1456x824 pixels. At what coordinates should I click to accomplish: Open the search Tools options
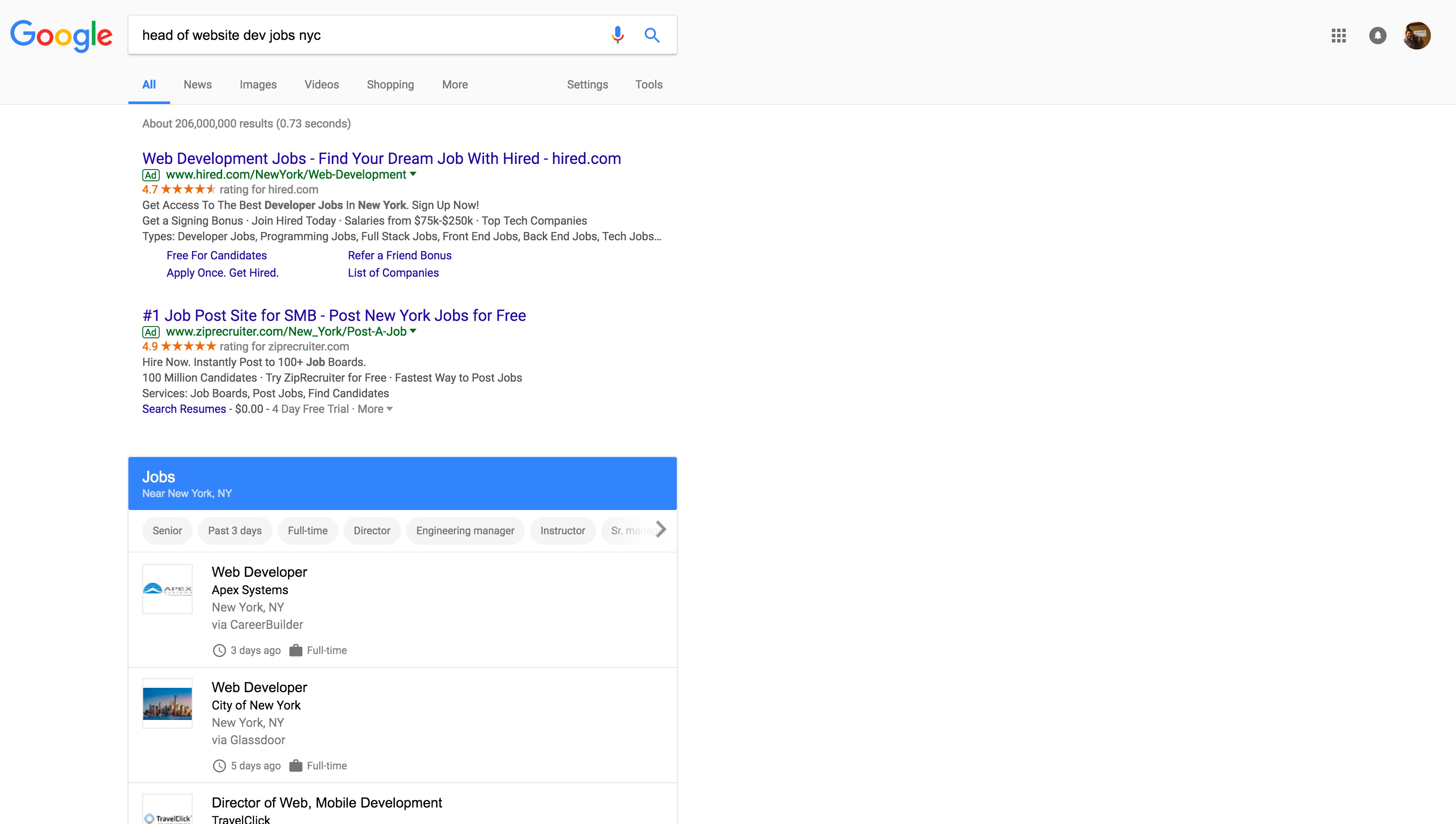pos(649,85)
